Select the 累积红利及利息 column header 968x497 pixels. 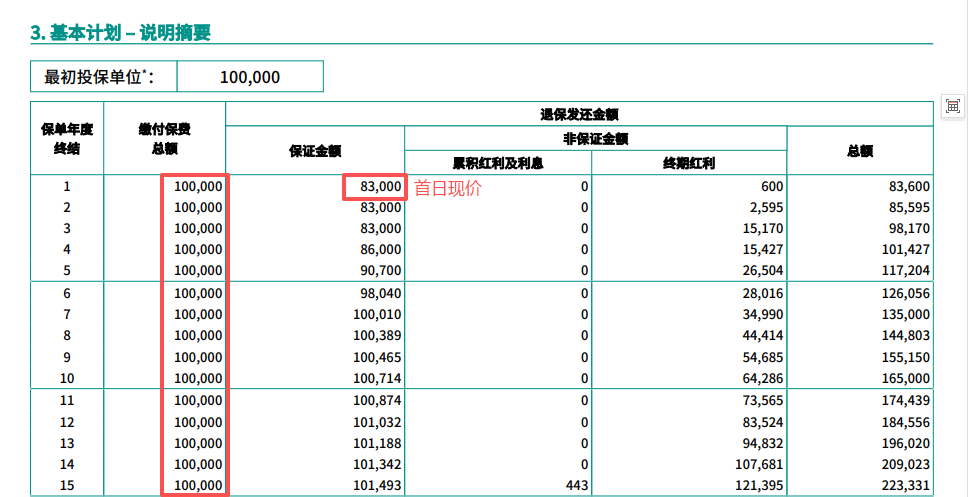click(x=498, y=162)
